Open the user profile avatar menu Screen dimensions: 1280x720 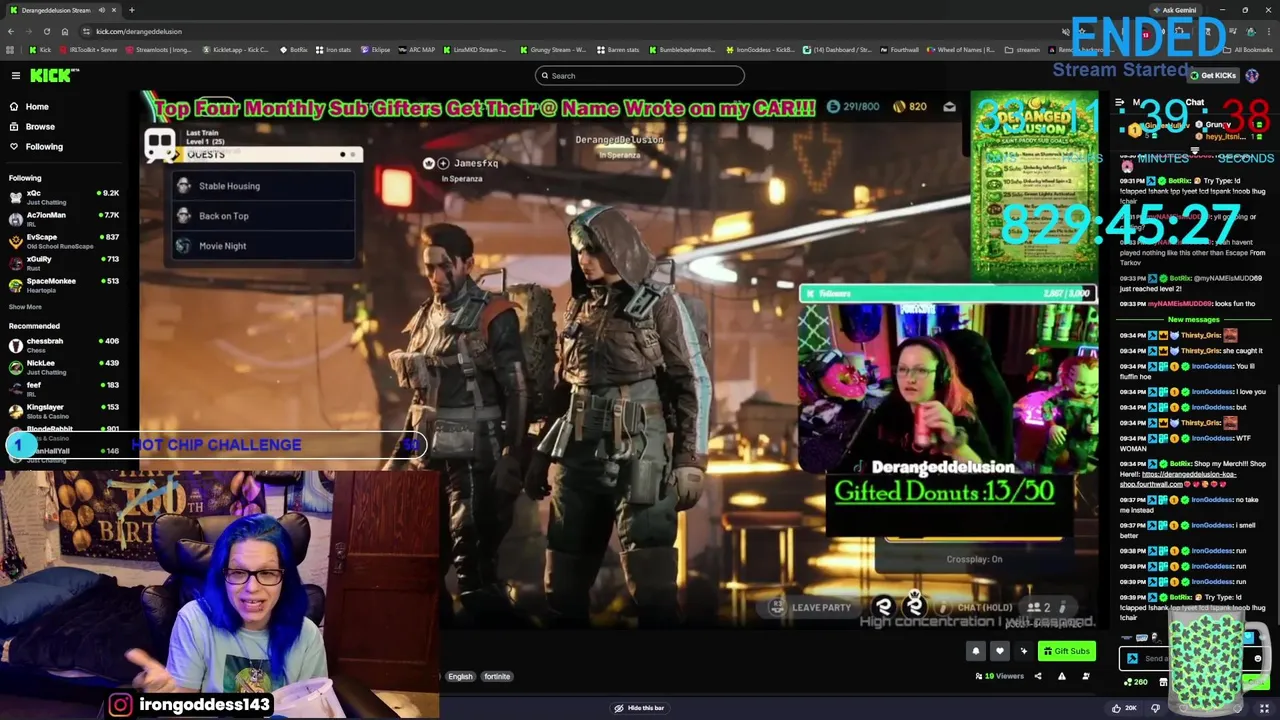pyautogui.click(x=1252, y=75)
